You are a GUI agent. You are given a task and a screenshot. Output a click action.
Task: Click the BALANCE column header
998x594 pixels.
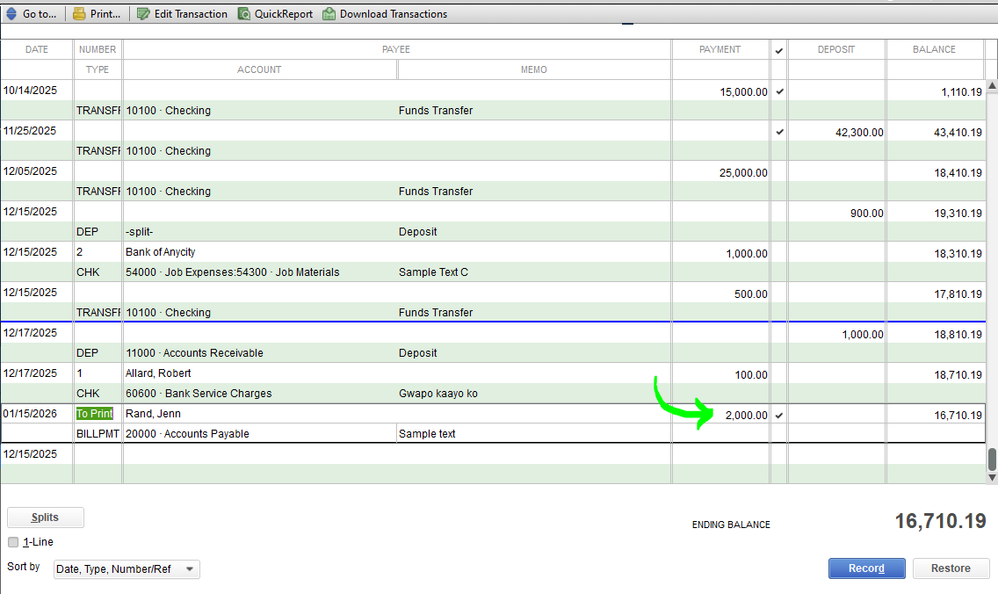coord(934,49)
